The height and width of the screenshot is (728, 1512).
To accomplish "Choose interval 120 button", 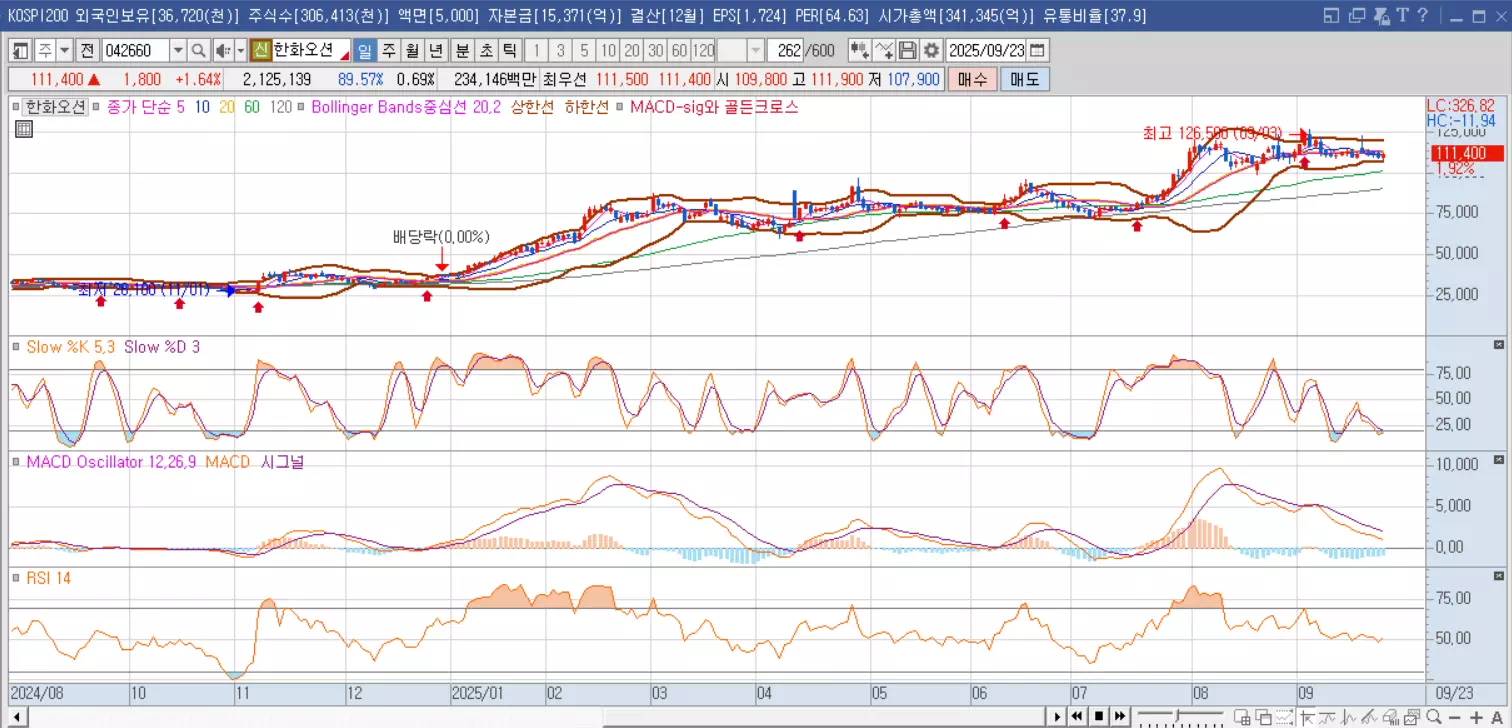I will 703,51.
